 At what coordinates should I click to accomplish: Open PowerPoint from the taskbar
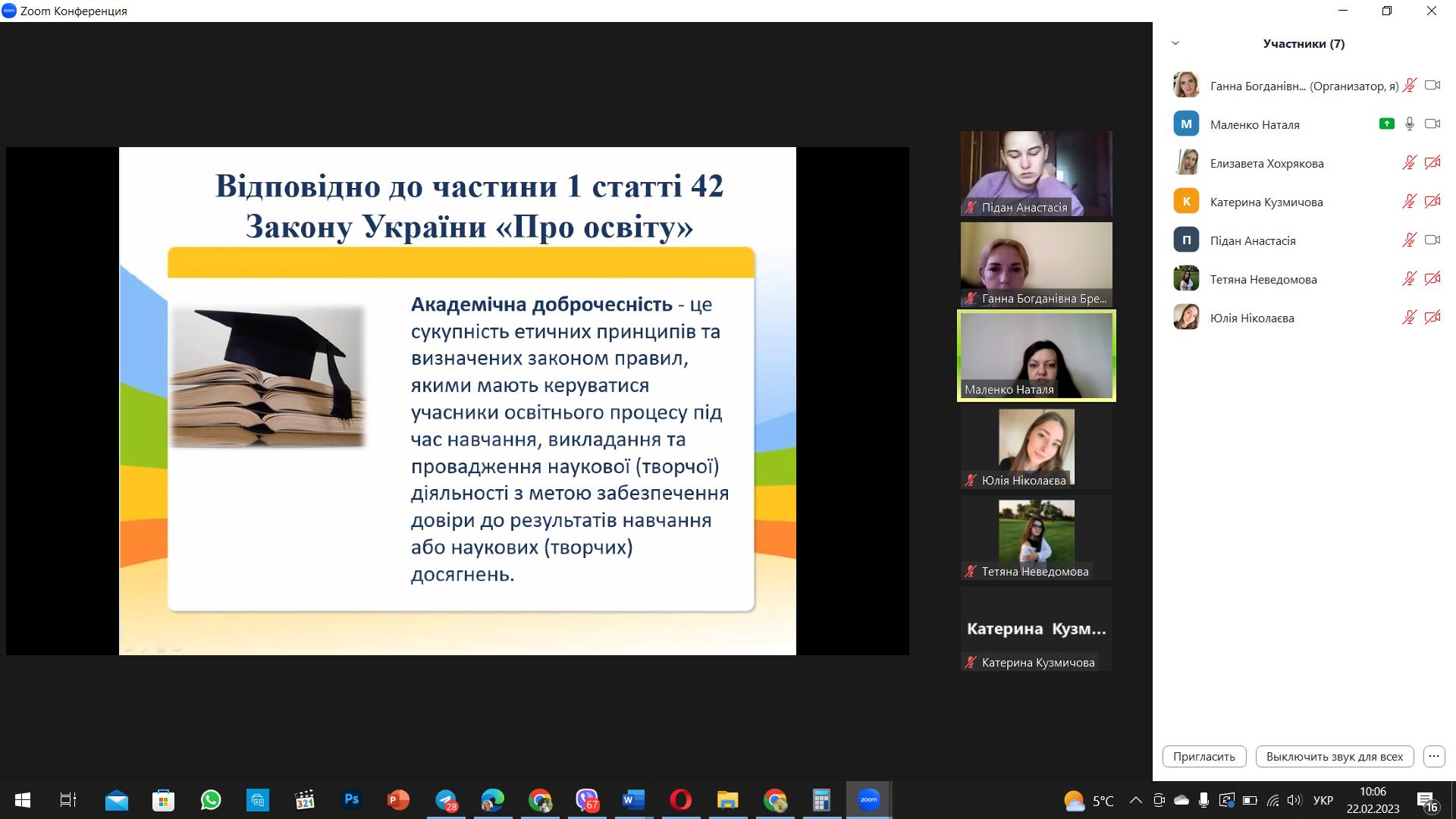click(x=398, y=800)
